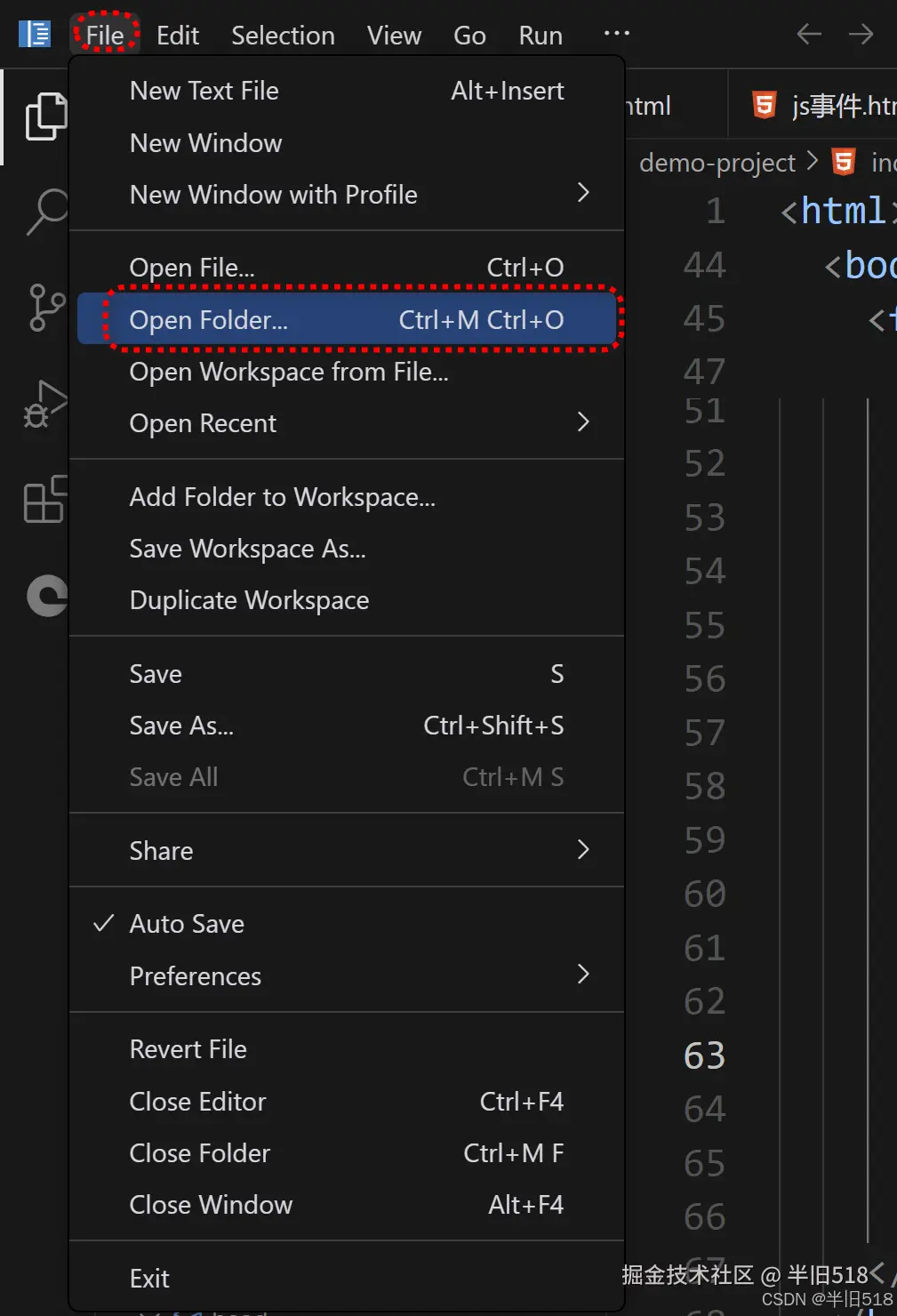Switch to the js事件 editor tab
Image resolution: width=897 pixels, height=1316 pixels.
click(813, 105)
